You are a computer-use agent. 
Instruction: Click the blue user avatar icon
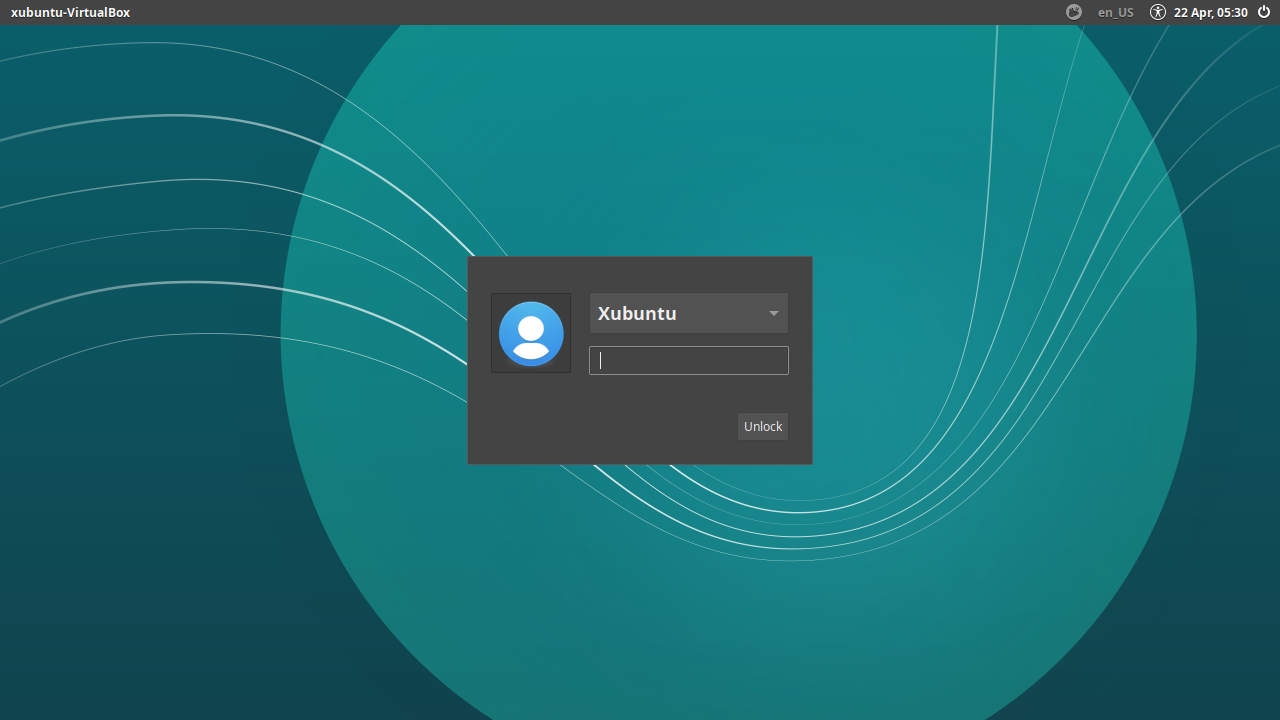[530, 333]
